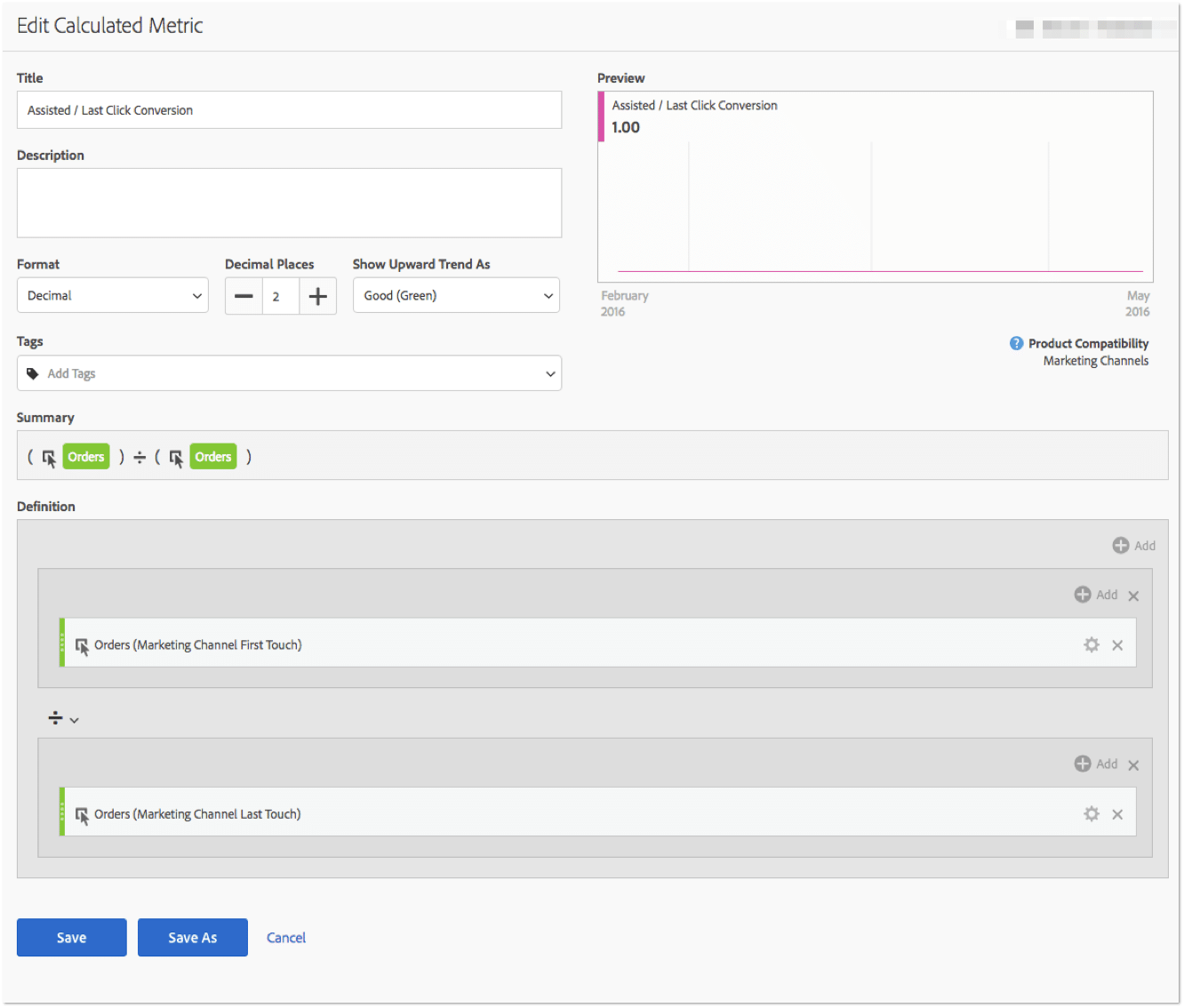Remove the Last Touch container using its X
Screen dimensions: 1184x1008
point(1133,764)
